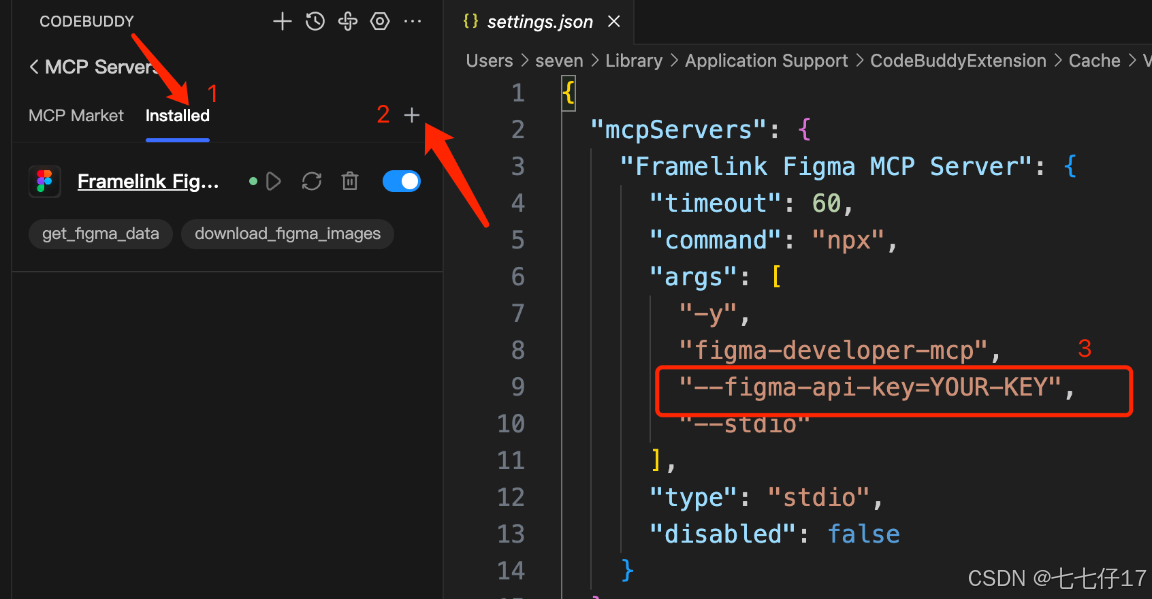The image size is (1152, 599).
Task: Go back from MCP Servers
Action: click(x=34, y=67)
